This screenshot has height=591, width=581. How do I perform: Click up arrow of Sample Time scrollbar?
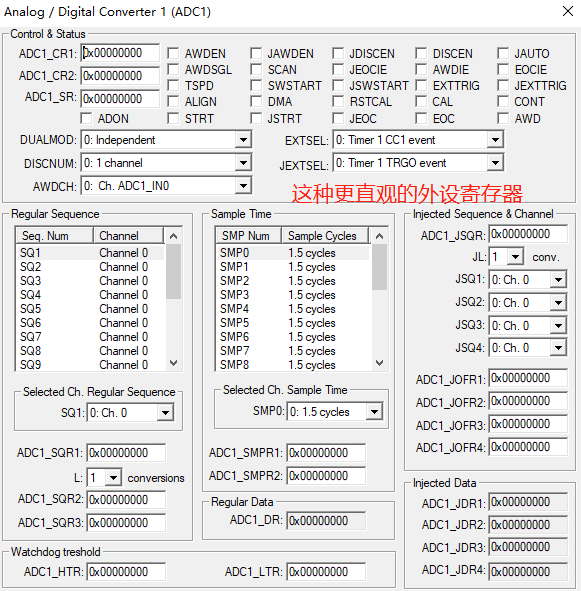click(x=379, y=236)
